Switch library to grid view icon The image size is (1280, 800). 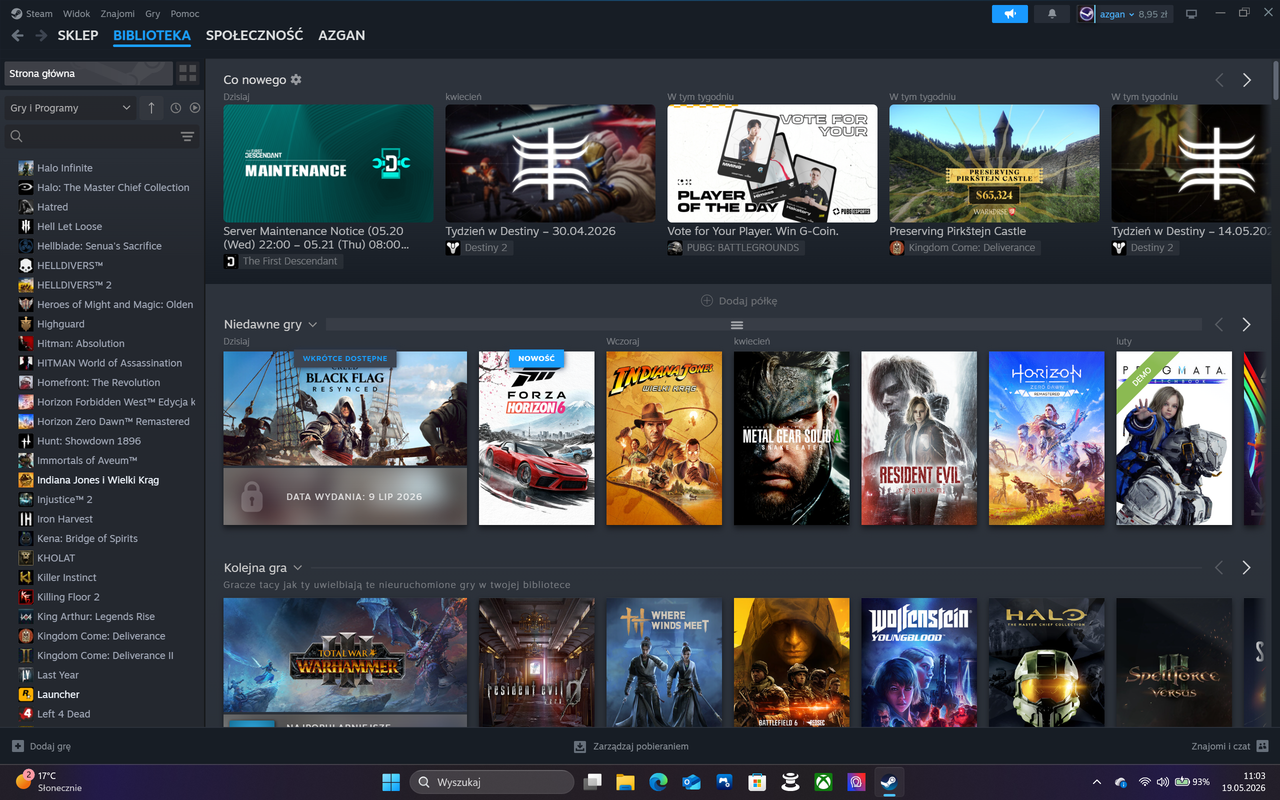click(187, 73)
